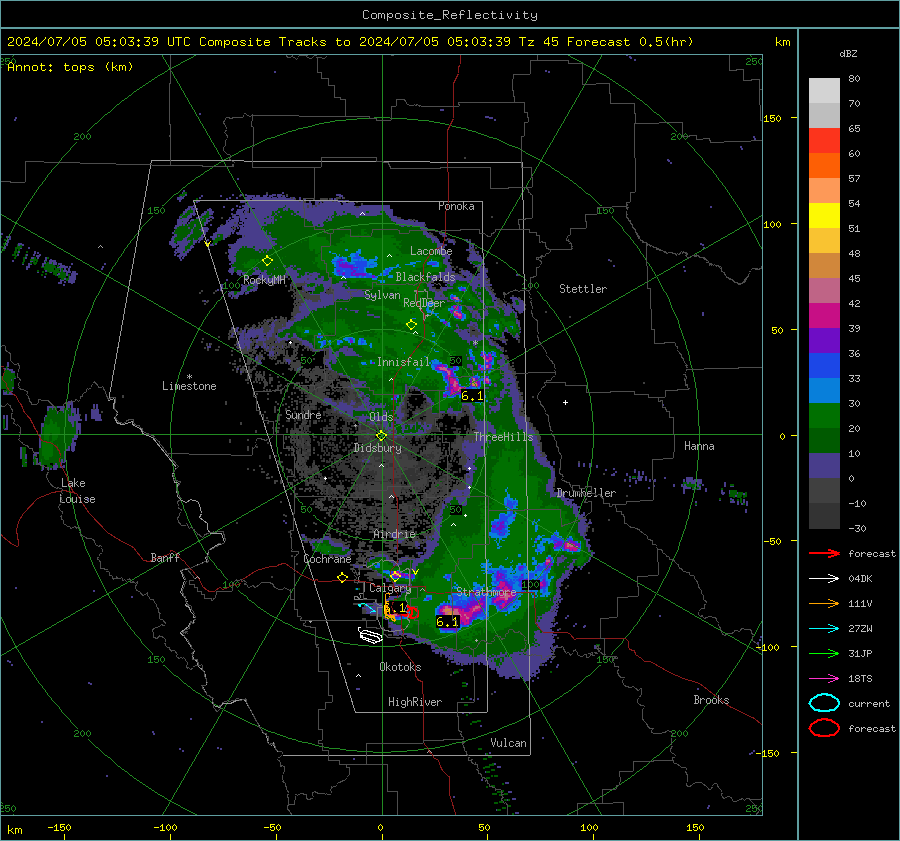The height and width of the screenshot is (841, 900).
Task: Pick the bright green 30 dBZ swatch
Action: 824,416
